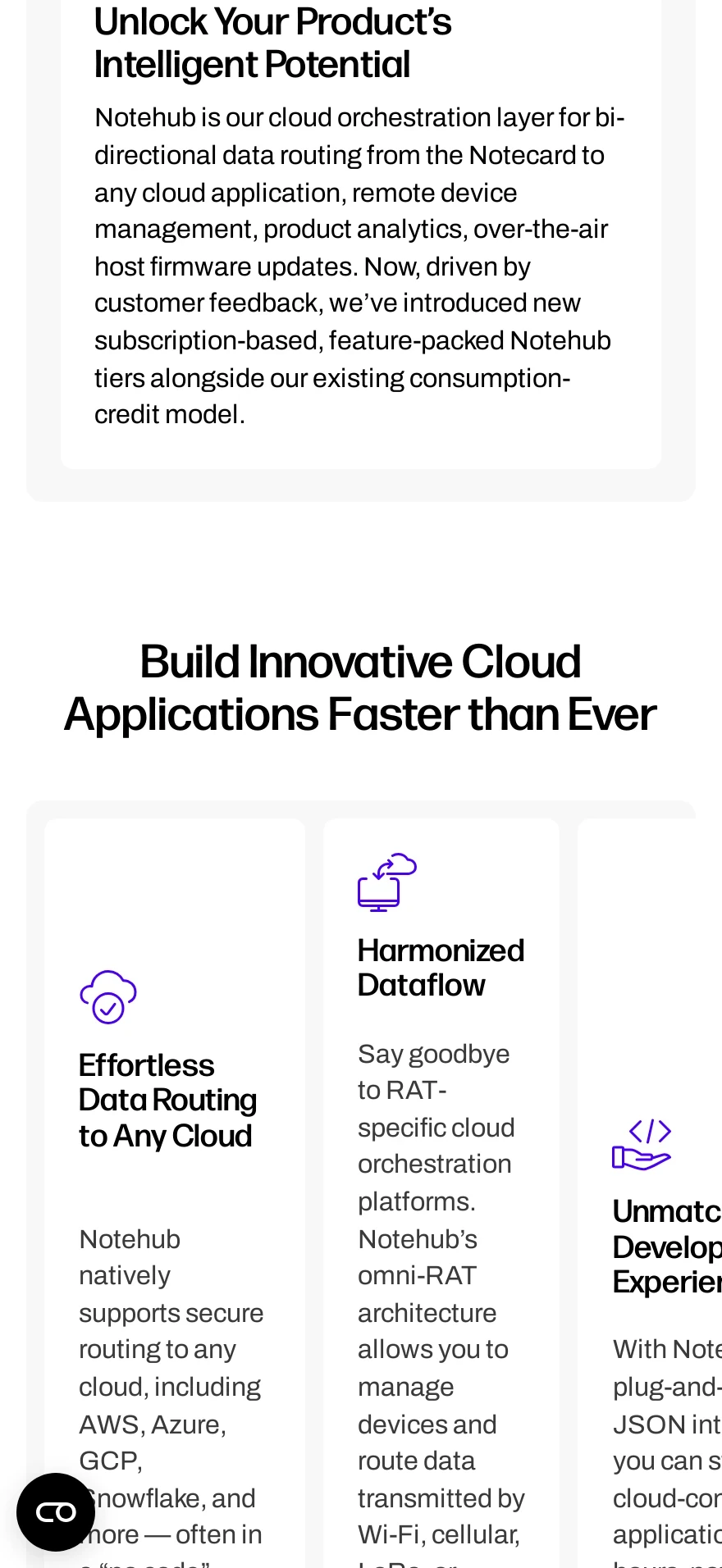Click the 'Say goodbye to RAT-specific' paragraph

coord(441,1302)
